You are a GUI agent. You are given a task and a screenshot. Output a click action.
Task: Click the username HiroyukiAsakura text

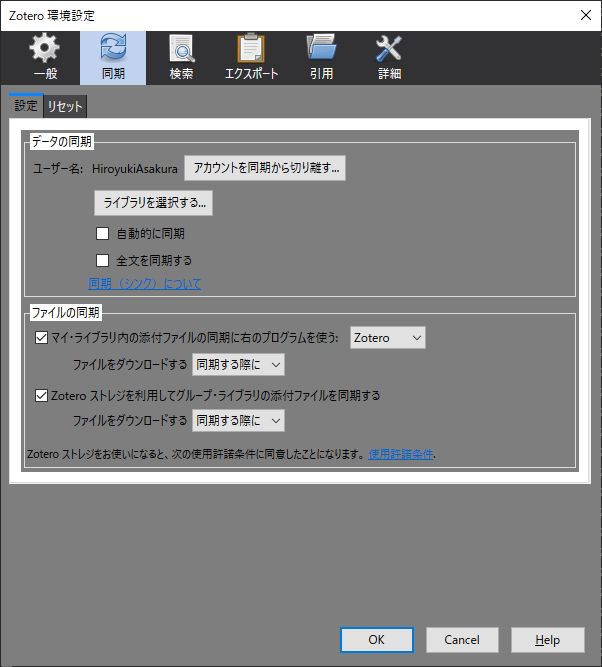coord(134,169)
